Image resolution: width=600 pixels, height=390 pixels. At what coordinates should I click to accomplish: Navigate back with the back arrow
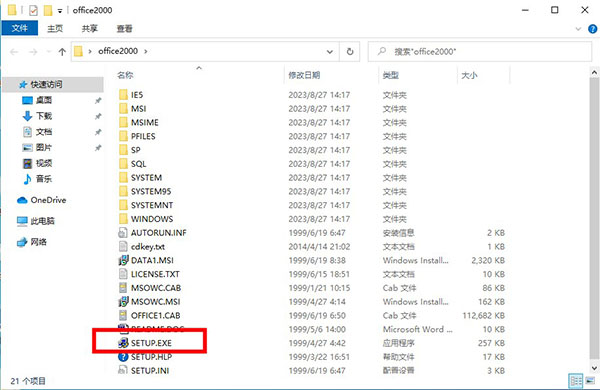[x=14, y=51]
